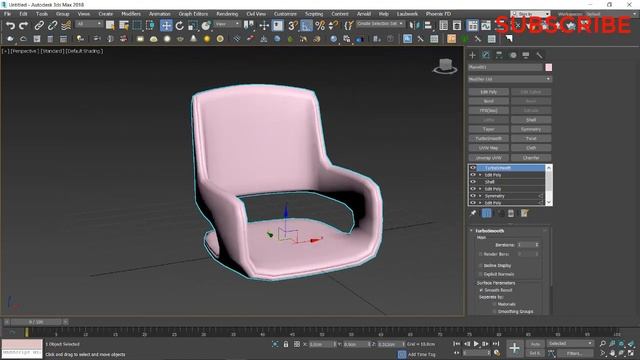Enable the Explicit Normals checkbox
Screen dimensions: 640x360
481,274
